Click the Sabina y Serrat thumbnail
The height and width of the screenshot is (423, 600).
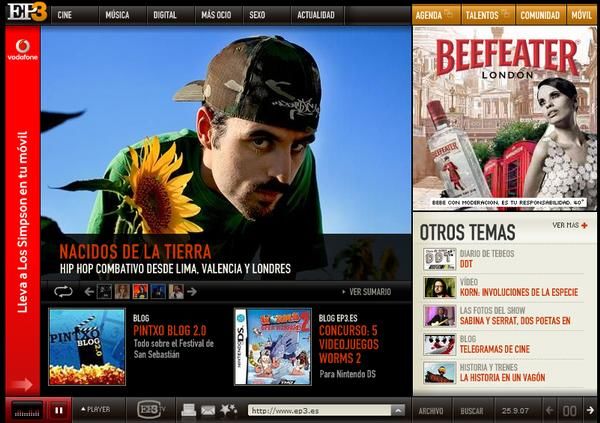click(x=440, y=316)
